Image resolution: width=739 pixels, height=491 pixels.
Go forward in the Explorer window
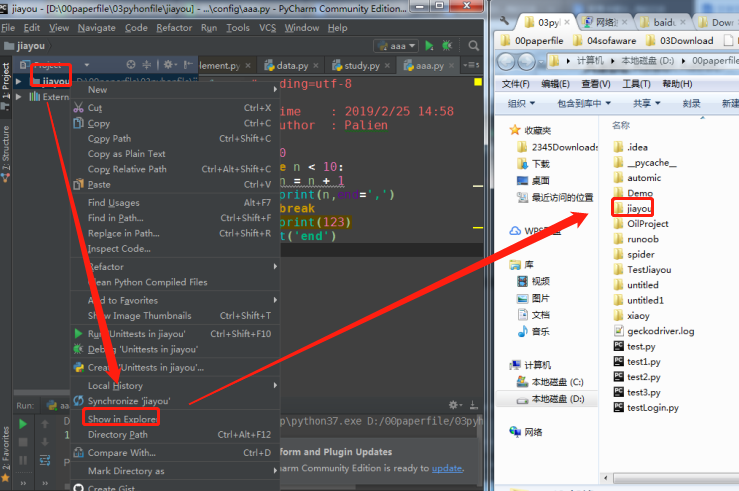[526, 61]
